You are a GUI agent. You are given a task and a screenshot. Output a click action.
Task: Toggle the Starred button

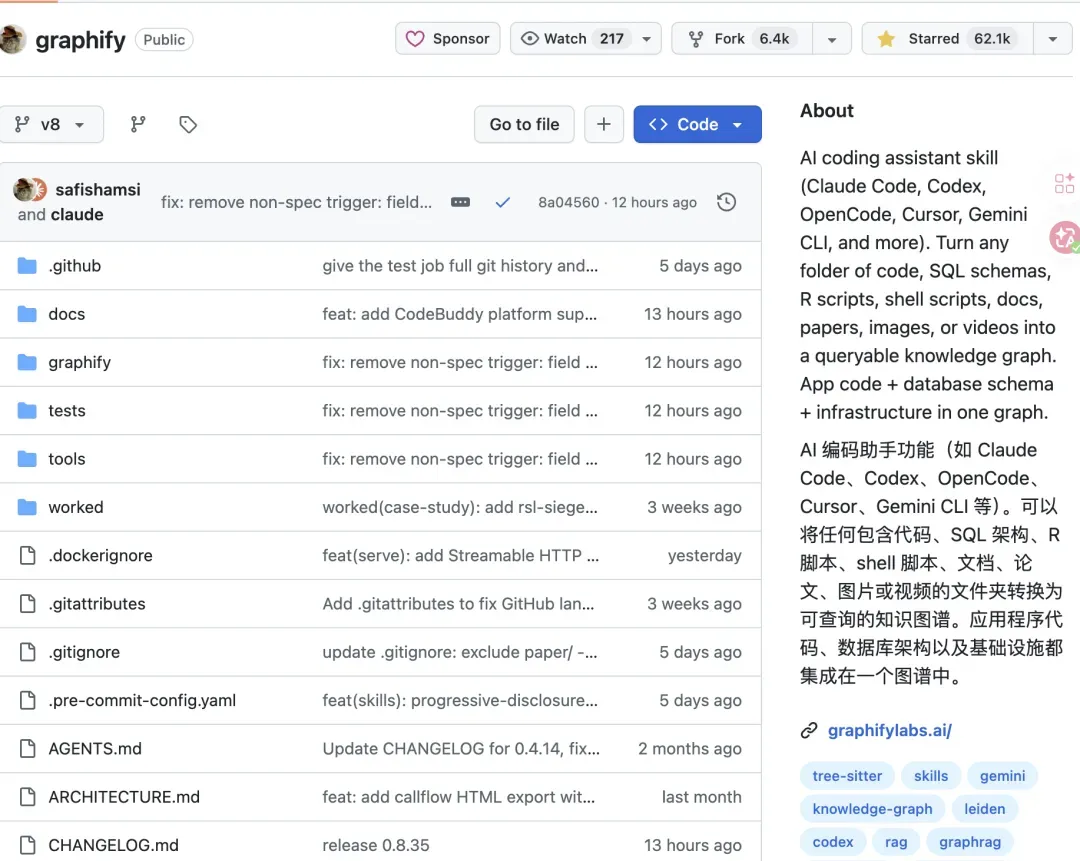tap(948, 39)
